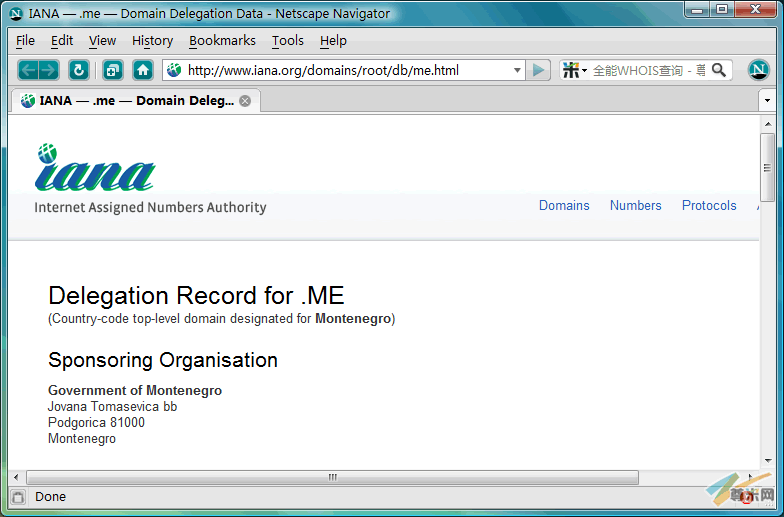Image resolution: width=784 pixels, height=517 pixels.
Task: Click the Netscape N throbber logo
Action: point(758,70)
